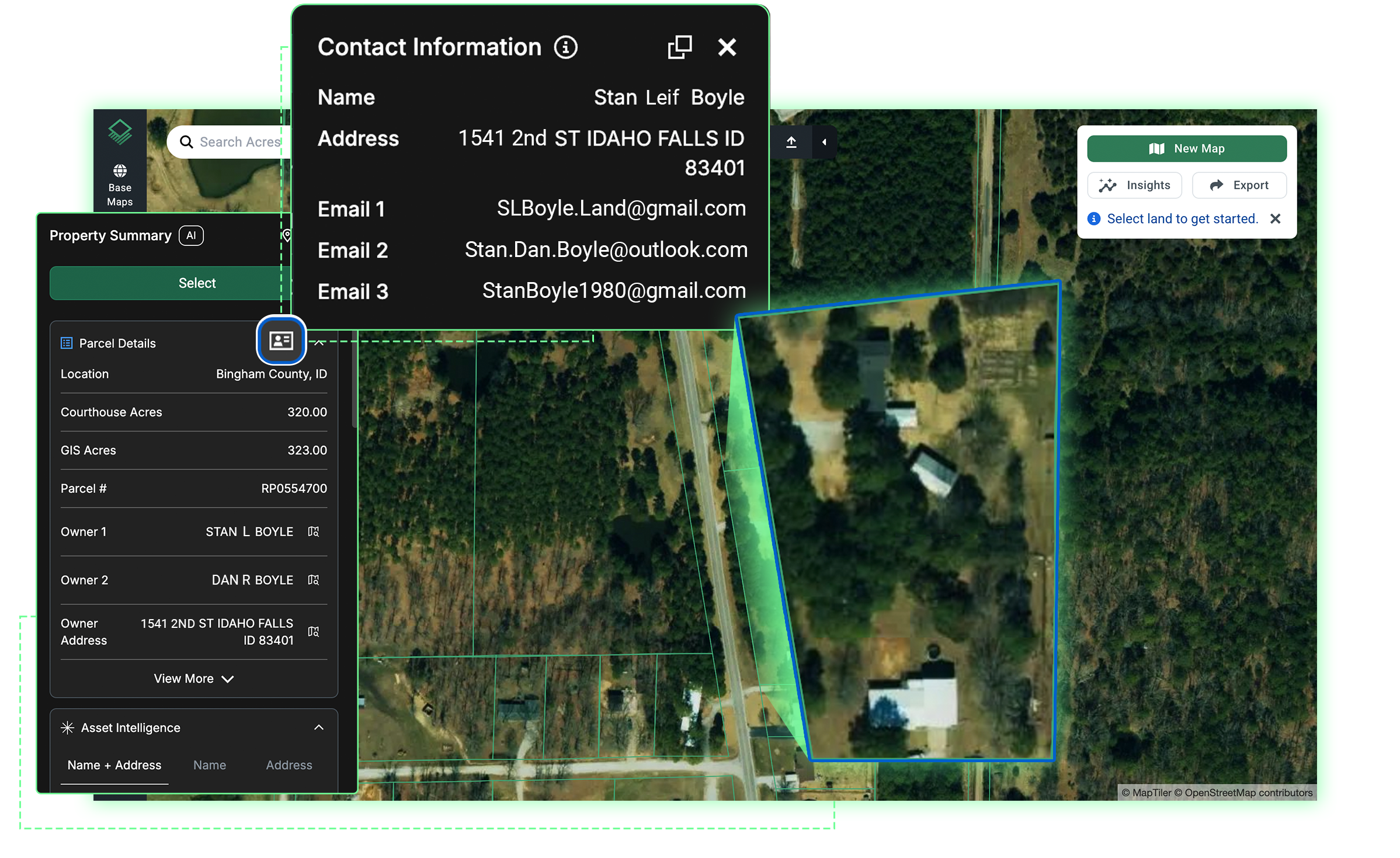Open the Insights button
1400x858 pixels.
[x=1134, y=185]
